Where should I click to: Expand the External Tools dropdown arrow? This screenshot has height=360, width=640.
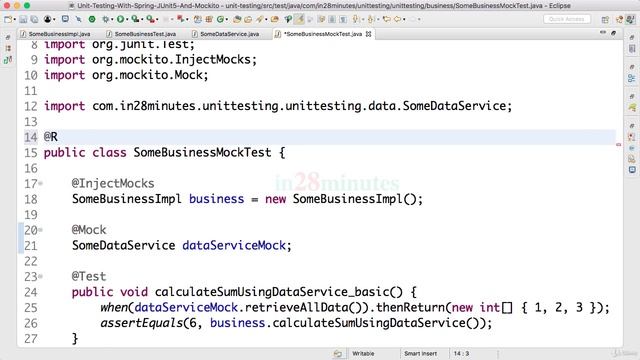(157, 19)
